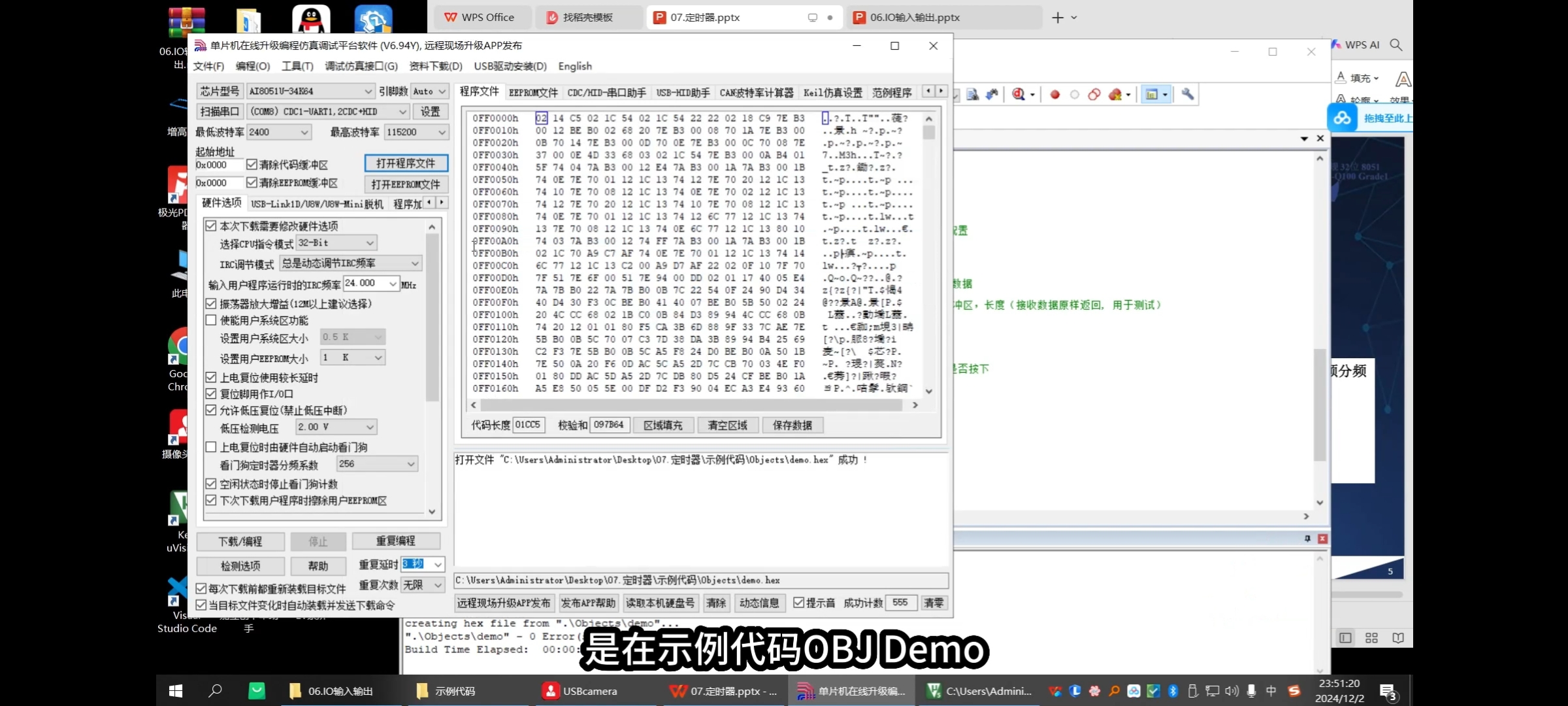The height and width of the screenshot is (706, 1568).
Task: Click the disable breakpoint hollow circle icon
Action: pos(1074,95)
